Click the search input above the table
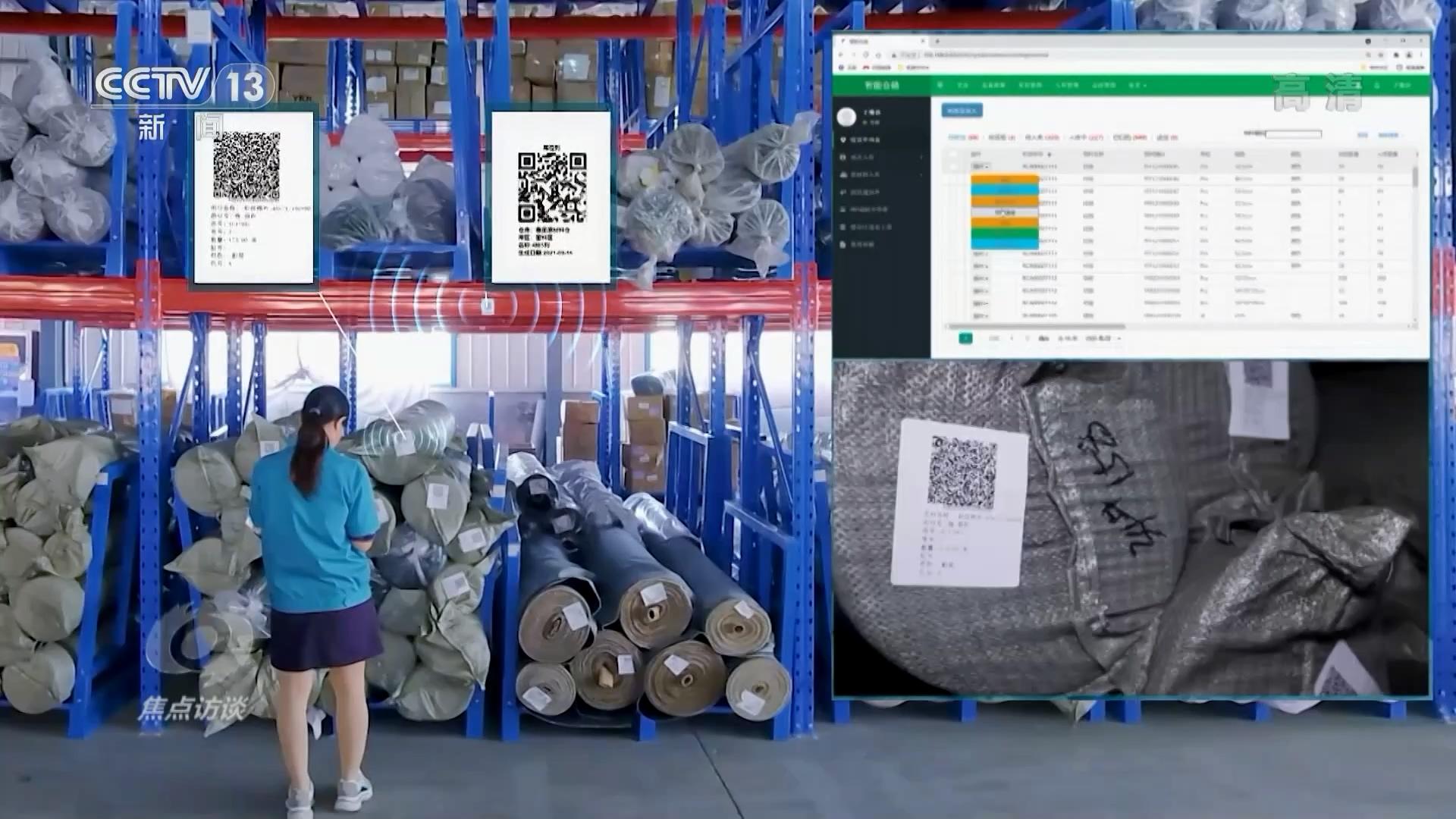 coord(1294,134)
